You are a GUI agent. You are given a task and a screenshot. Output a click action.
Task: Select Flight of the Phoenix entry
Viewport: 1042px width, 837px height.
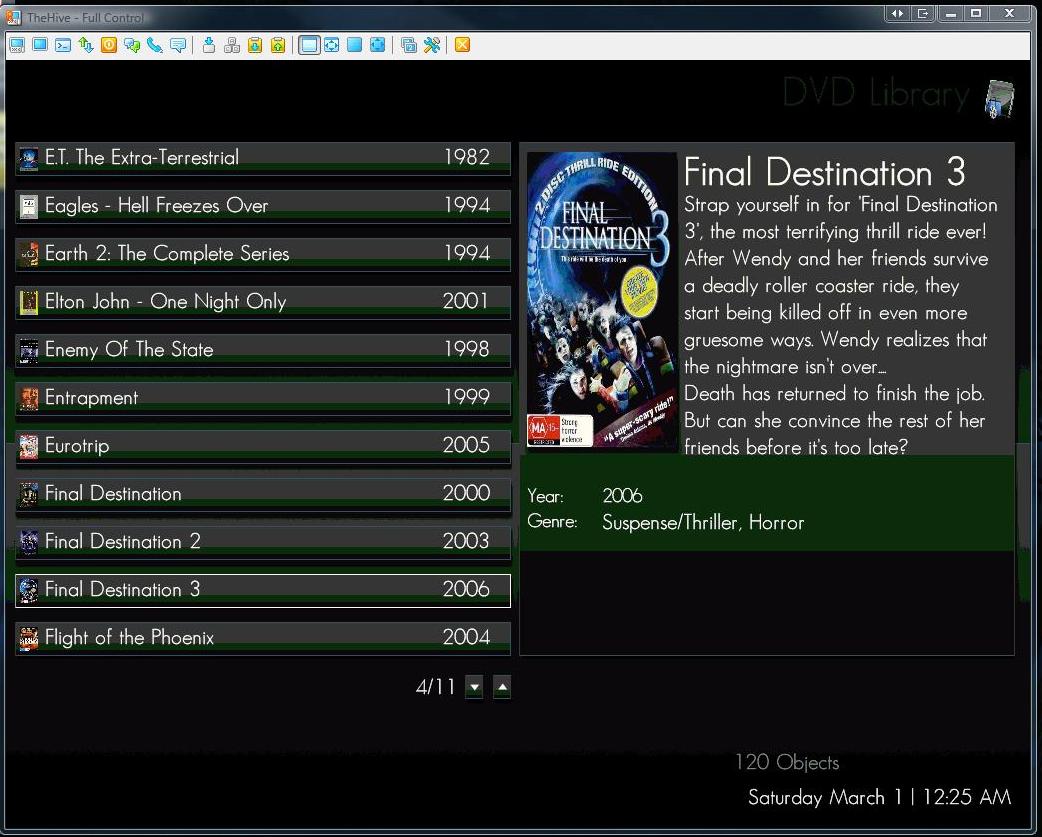[263, 638]
